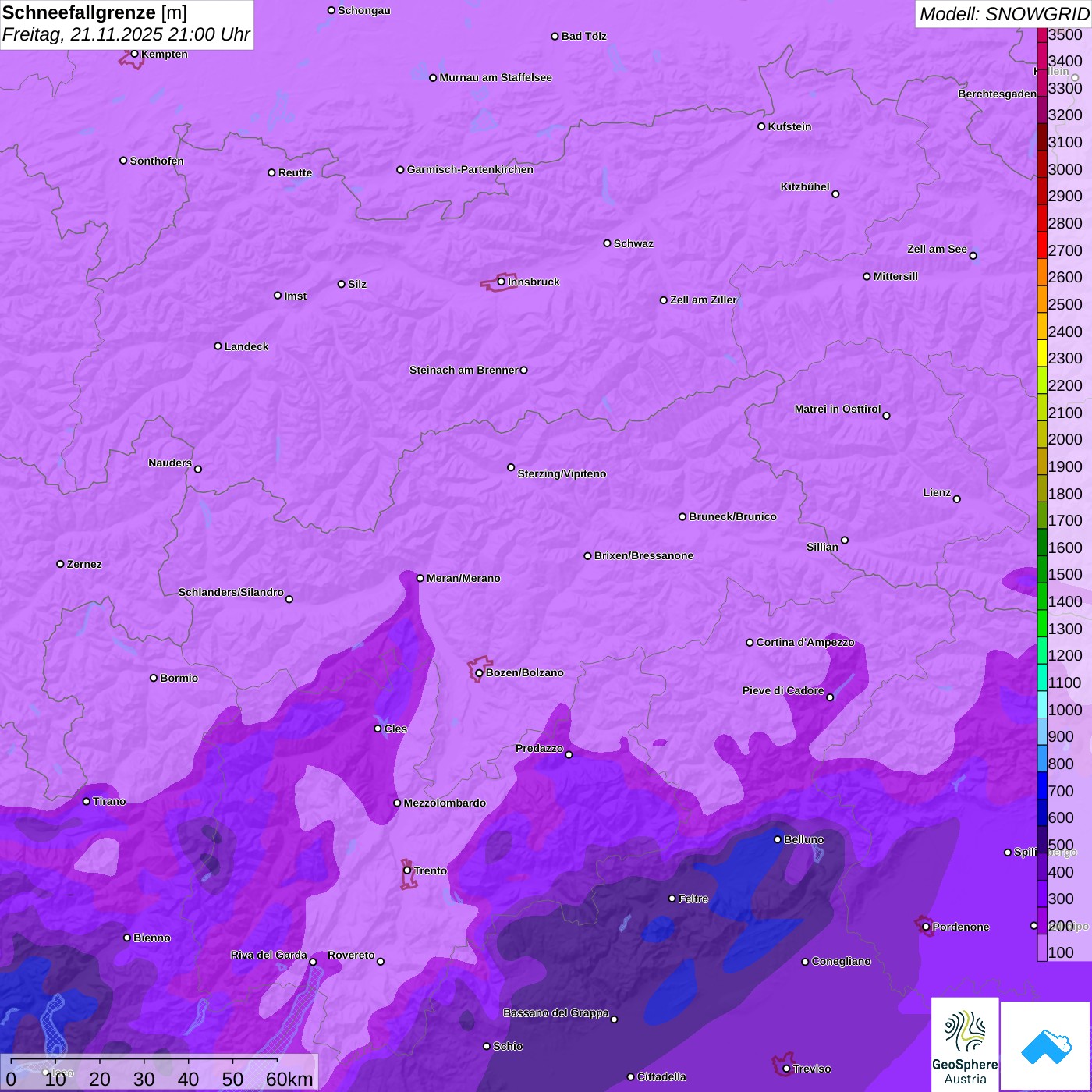Click the Bozen/Bolzano city marker dot
This screenshot has width=1092, height=1092.
tap(479, 673)
